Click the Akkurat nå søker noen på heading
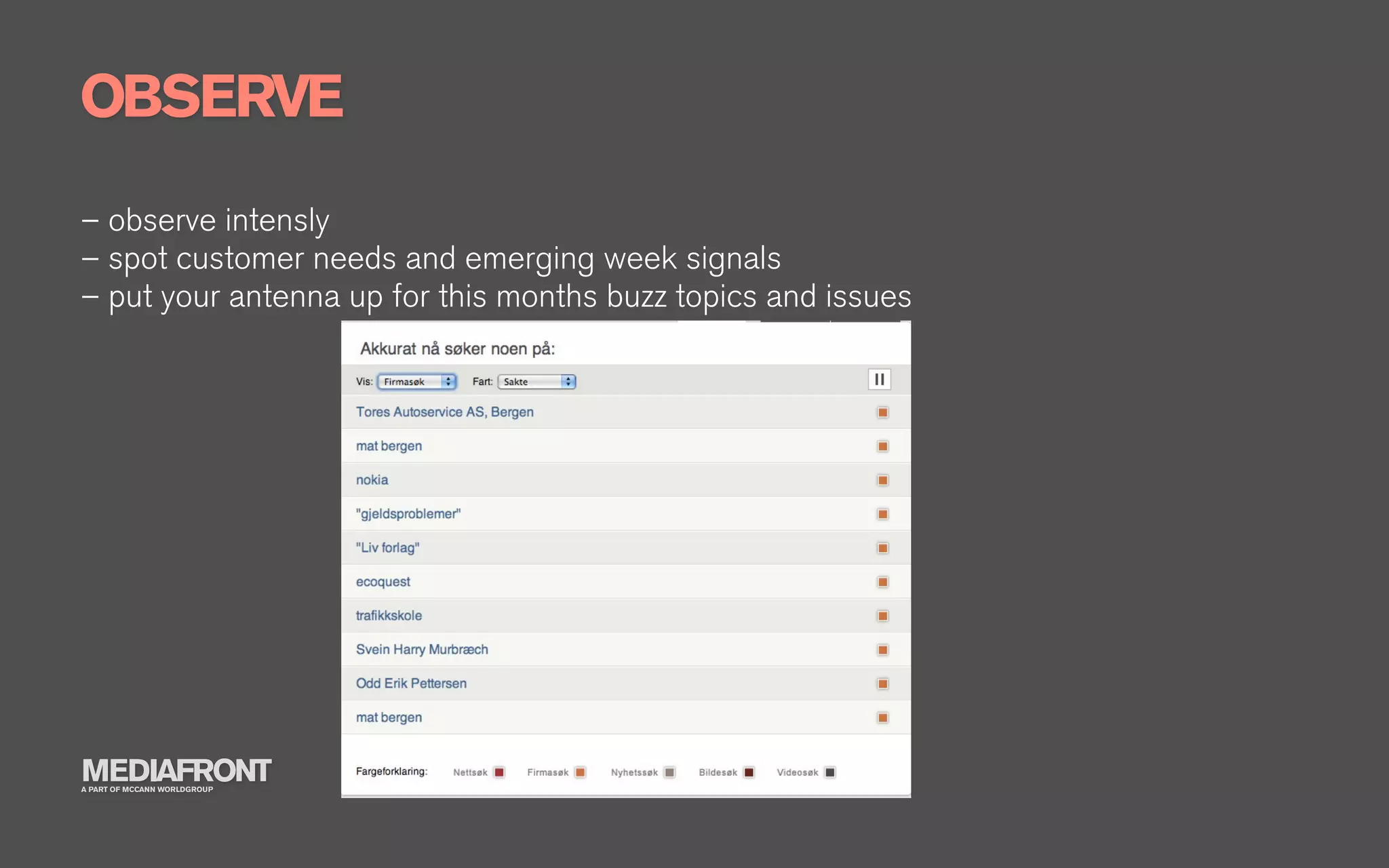Viewport: 1389px width, 868px height. click(457, 349)
